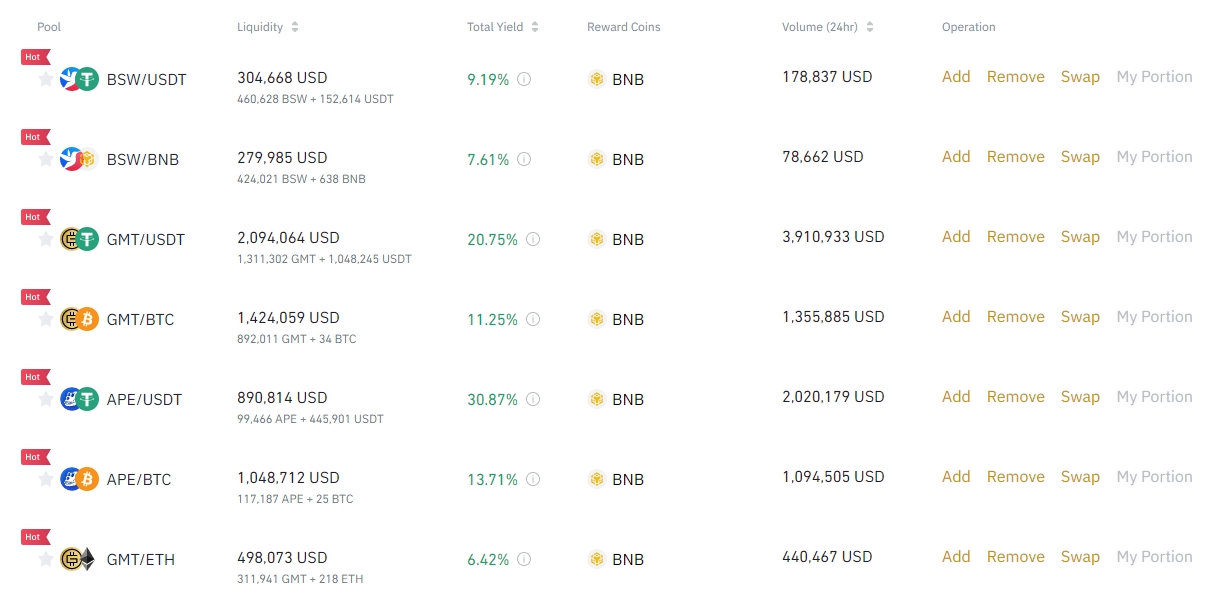This screenshot has height=597, width=1210.
Task: Click the info icon beside 30.87% yield
Action: 533,399
